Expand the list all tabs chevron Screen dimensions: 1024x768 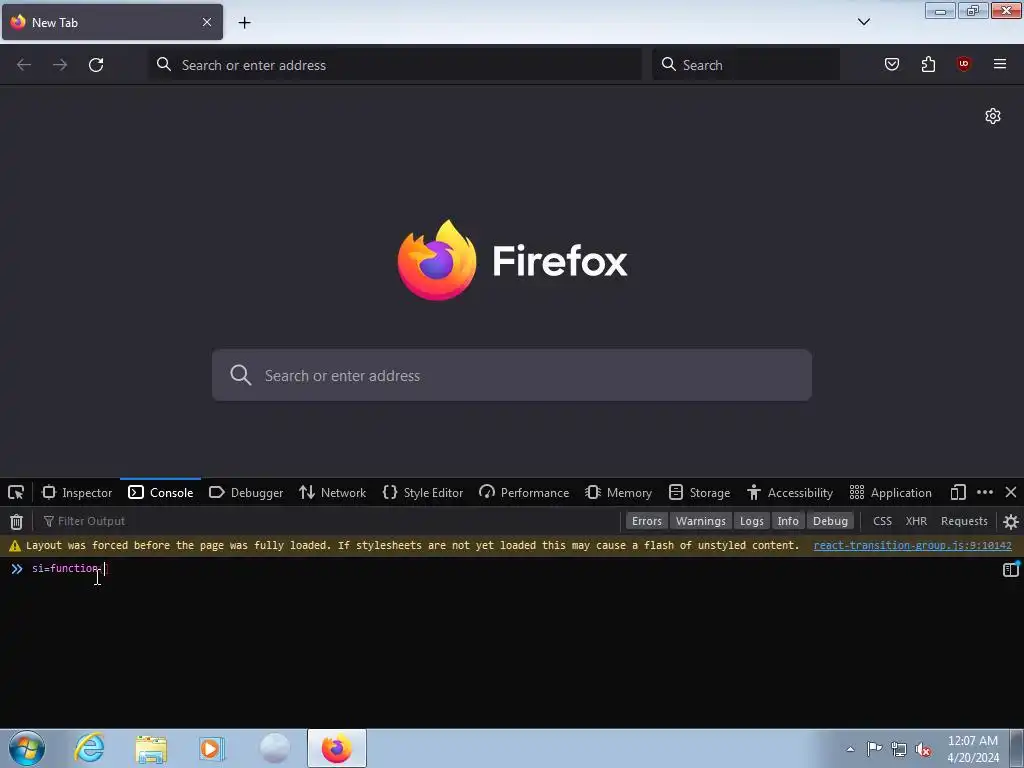863,22
